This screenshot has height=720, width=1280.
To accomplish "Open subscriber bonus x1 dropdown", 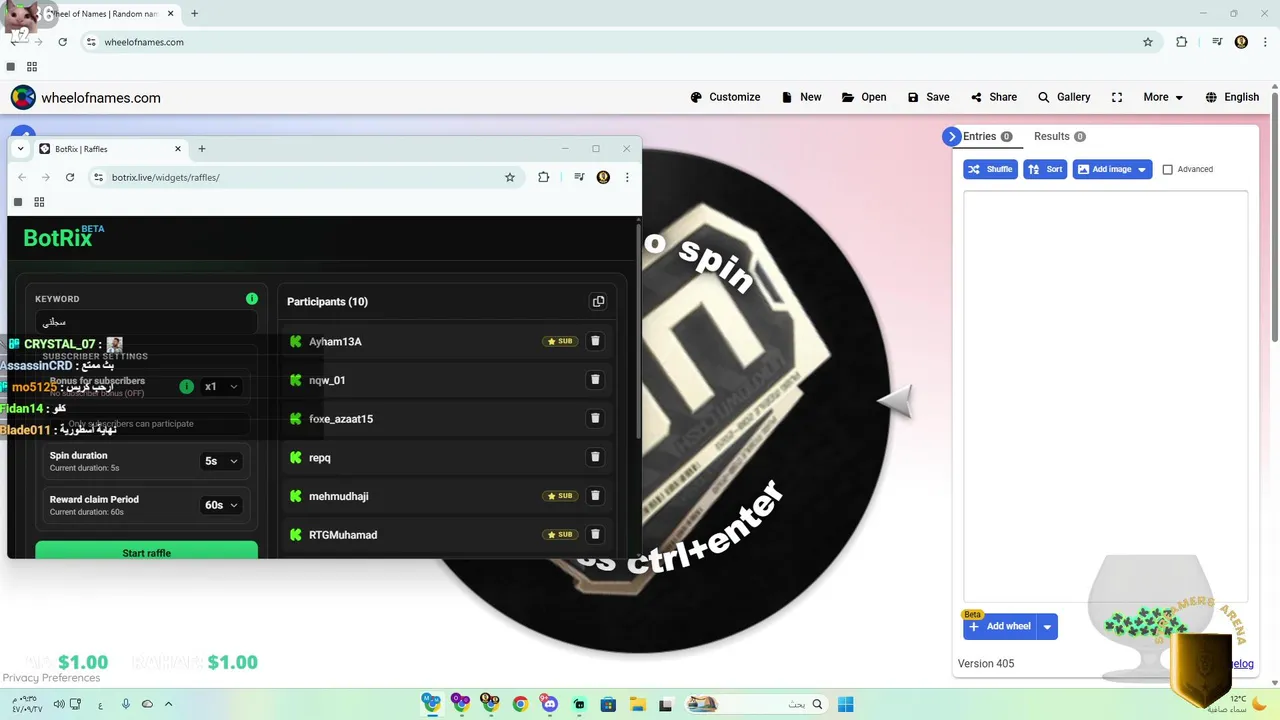I will (x=222, y=386).
